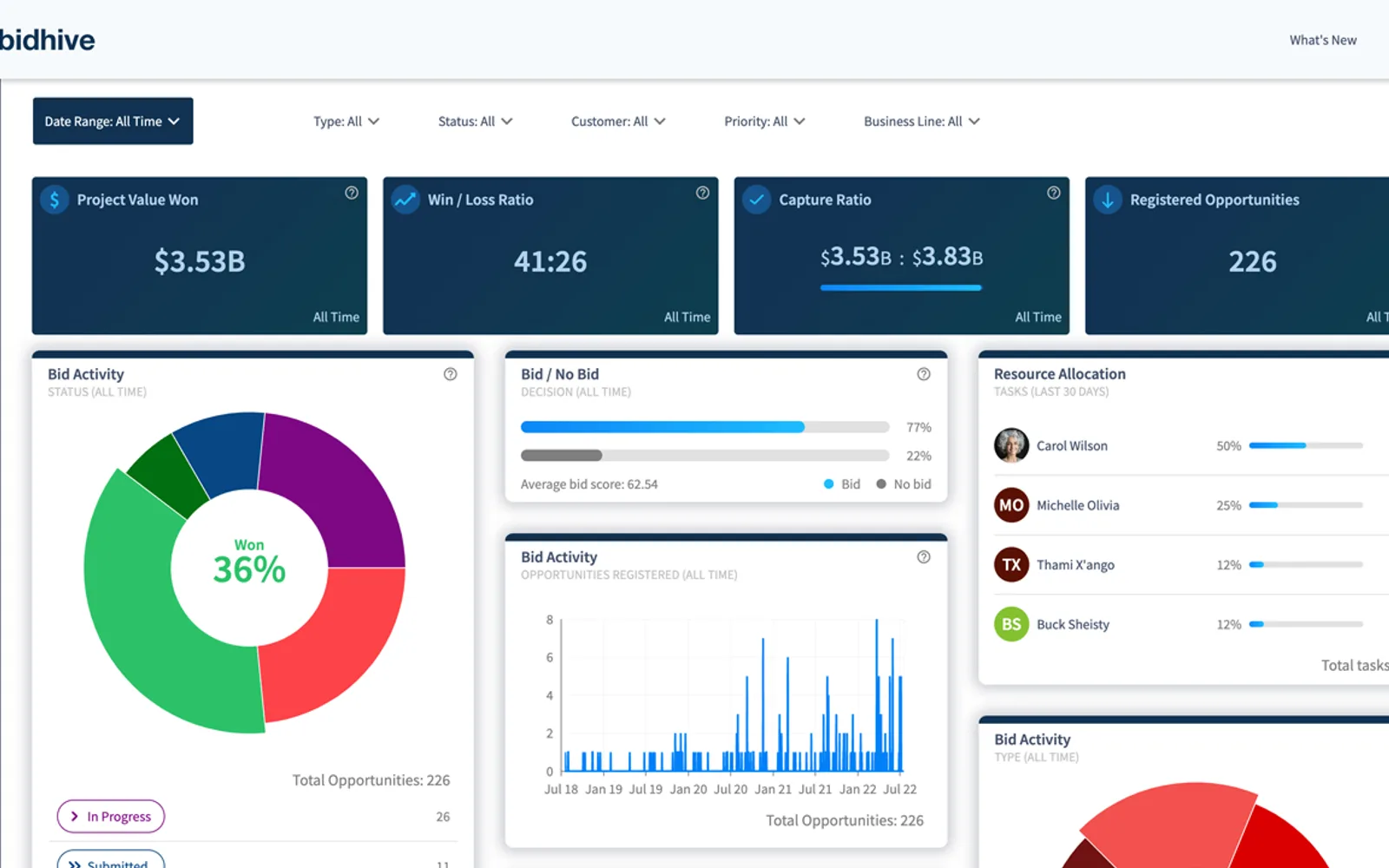The image size is (1389, 868).
Task: Expand the Customer: All filter
Action: [618, 122]
